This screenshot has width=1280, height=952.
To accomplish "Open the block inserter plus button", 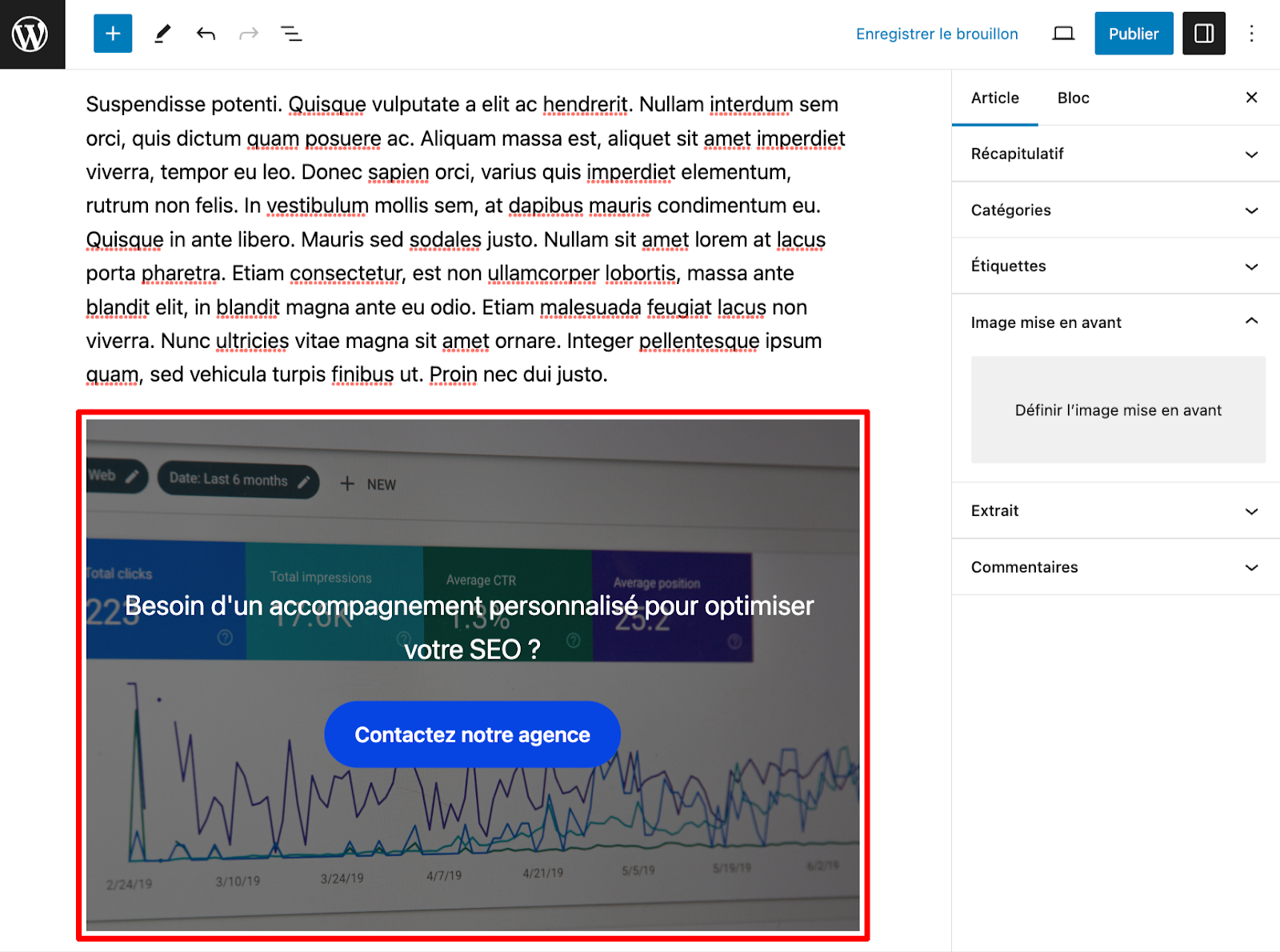I will pos(113,34).
